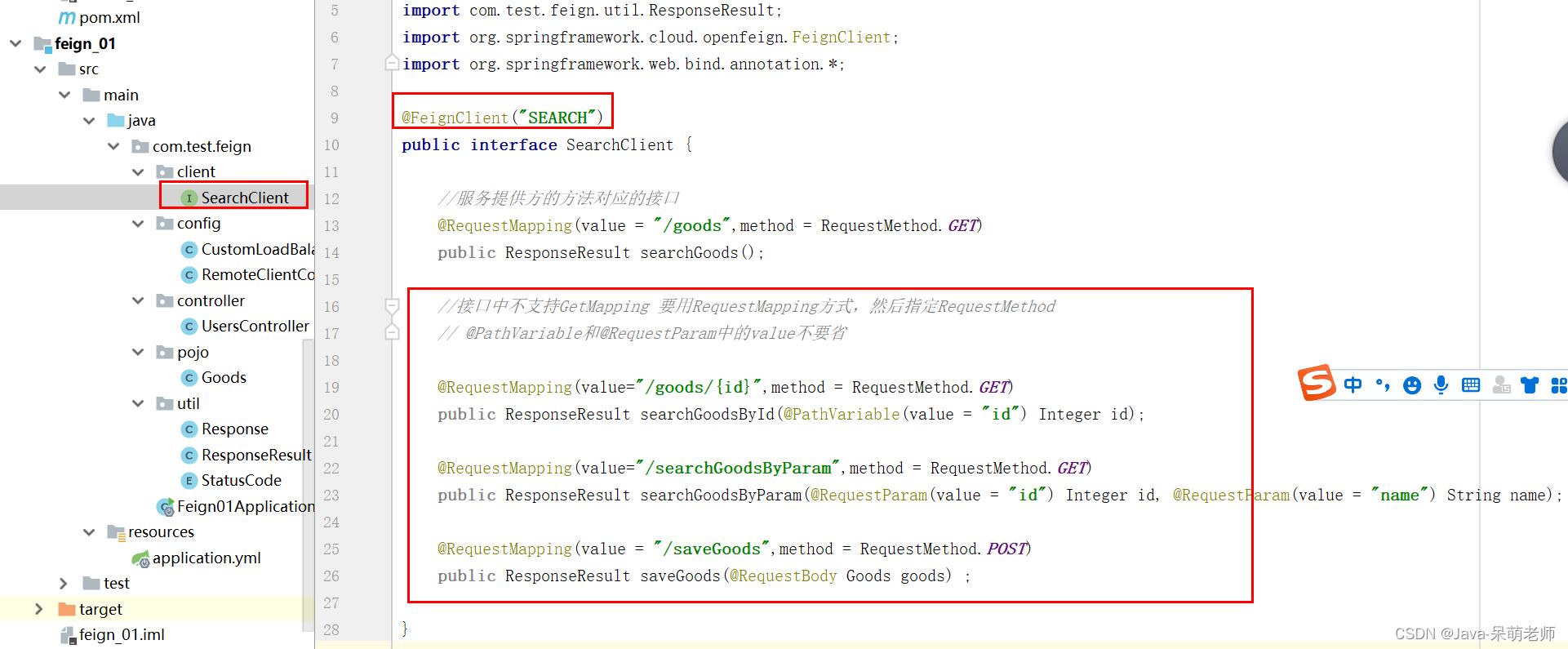Click @FeignClient annotation in editor
The image size is (1568, 649).
(455, 118)
